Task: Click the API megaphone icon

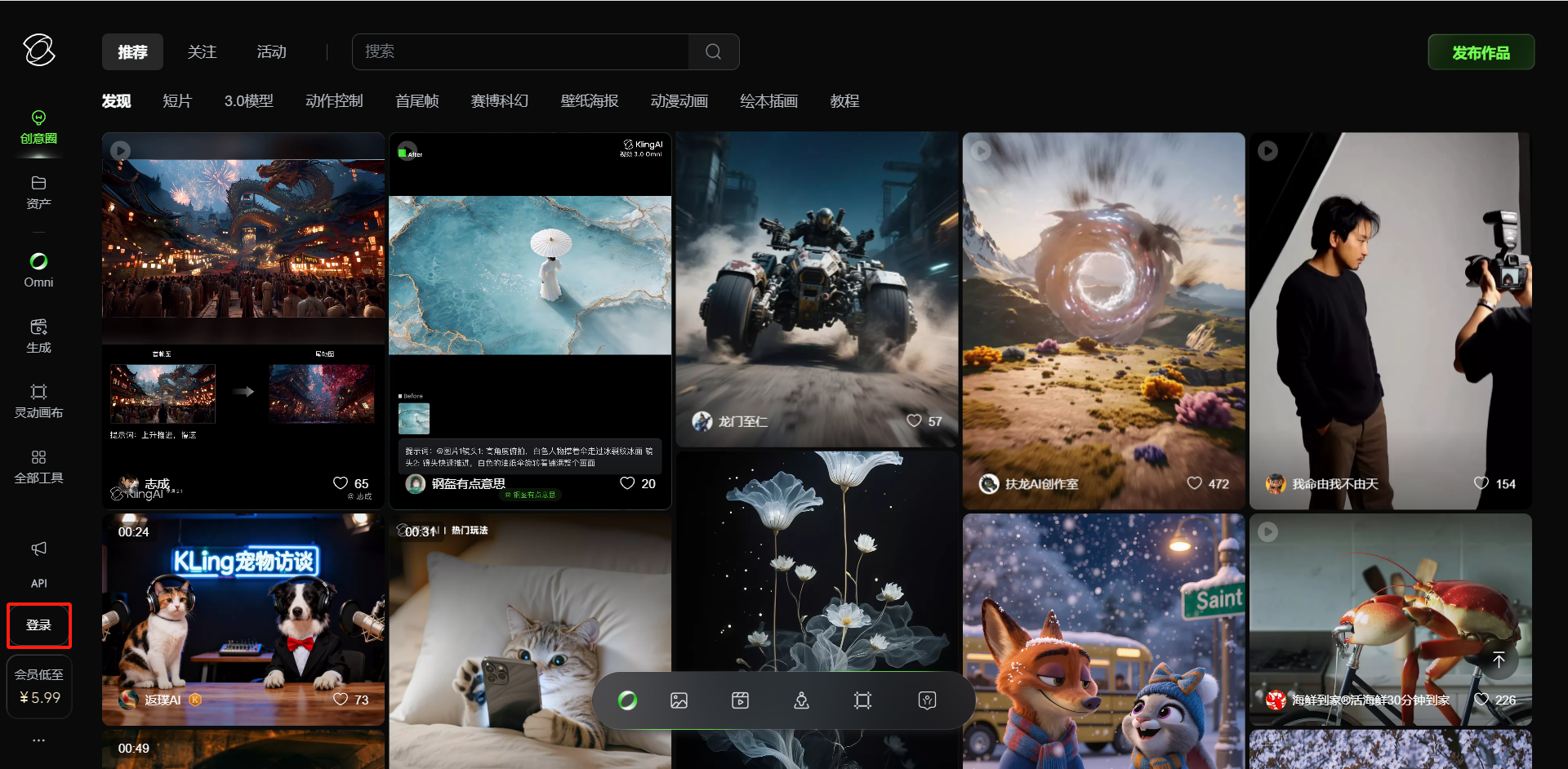Action: click(38, 549)
